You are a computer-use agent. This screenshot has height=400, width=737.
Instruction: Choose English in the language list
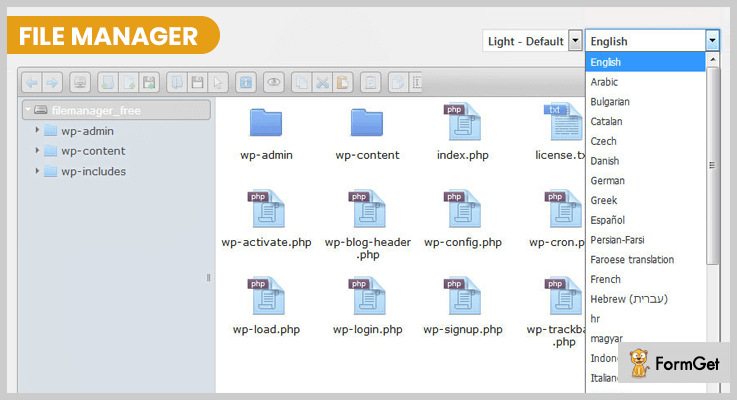645,62
